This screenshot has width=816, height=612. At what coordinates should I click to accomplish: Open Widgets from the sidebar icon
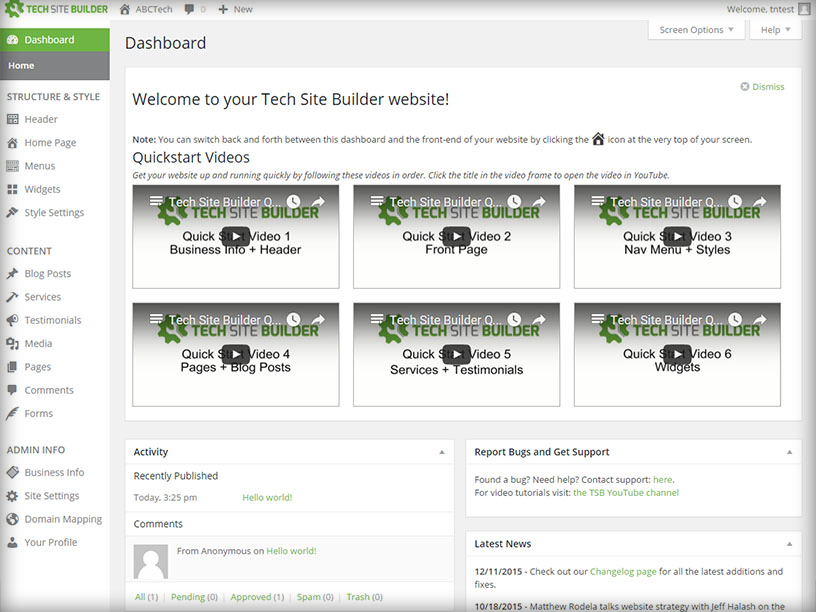(13, 189)
